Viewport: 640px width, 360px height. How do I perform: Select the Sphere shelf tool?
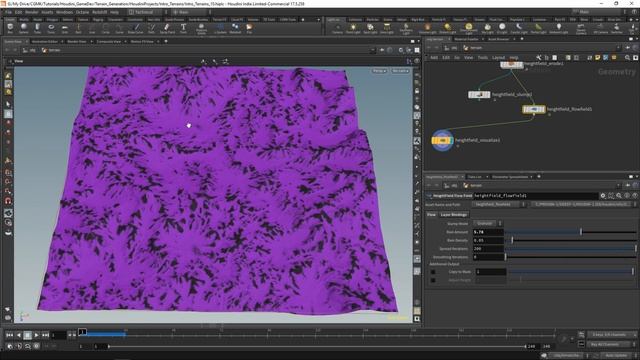point(23,28)
